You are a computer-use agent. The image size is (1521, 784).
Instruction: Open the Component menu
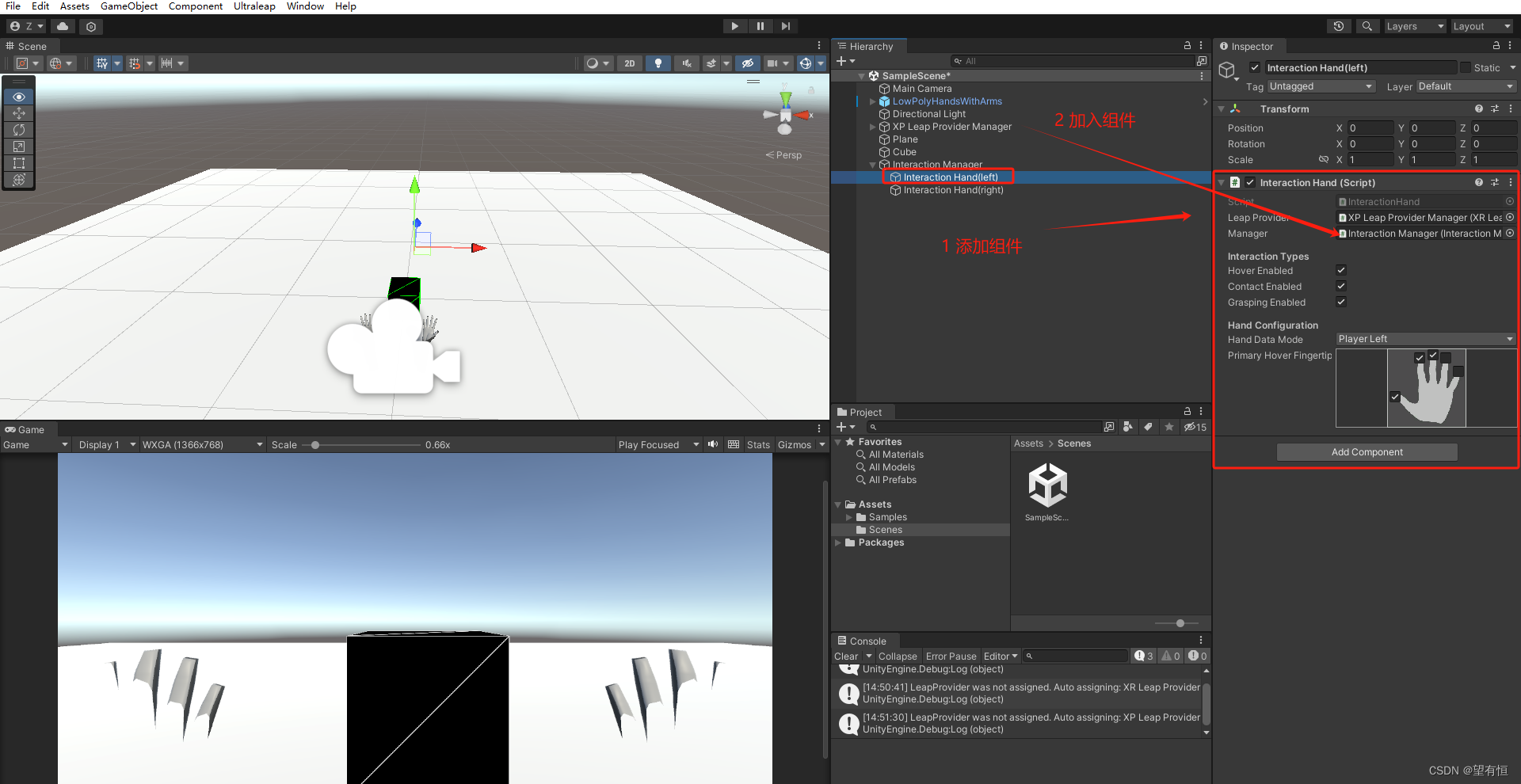(x=196, y=6)
